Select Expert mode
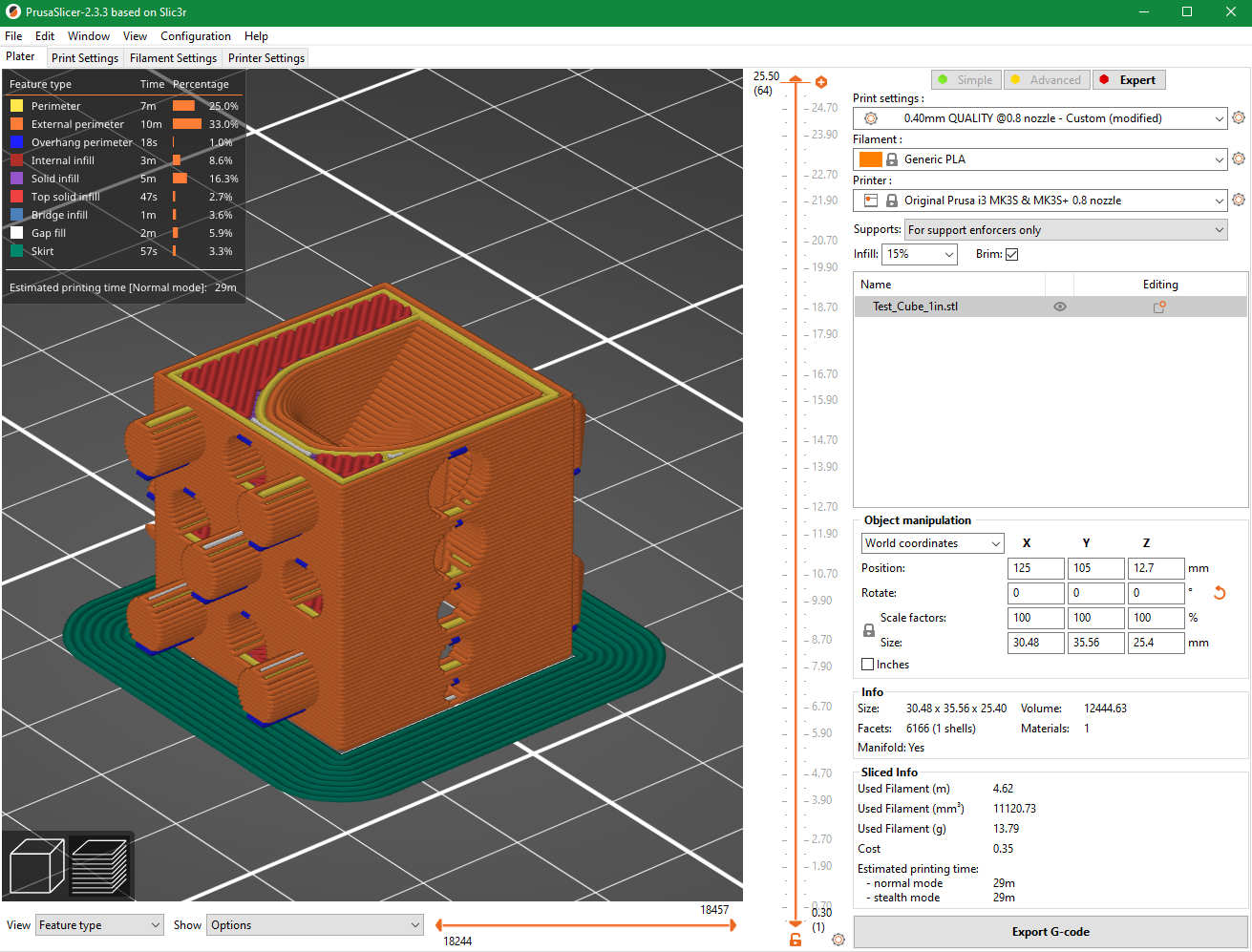This screenshot has height=952, width=1252. tap(1129, 80)
